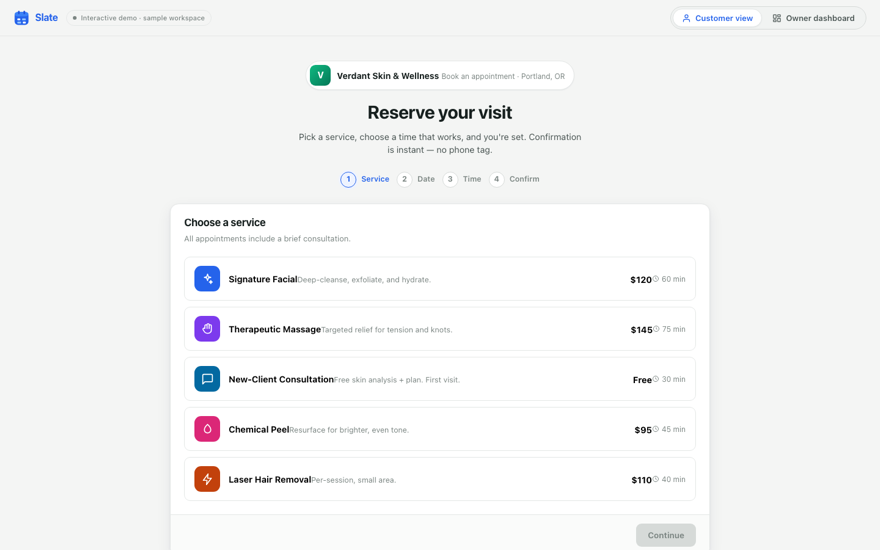Click the Time step label

point(472,179)
